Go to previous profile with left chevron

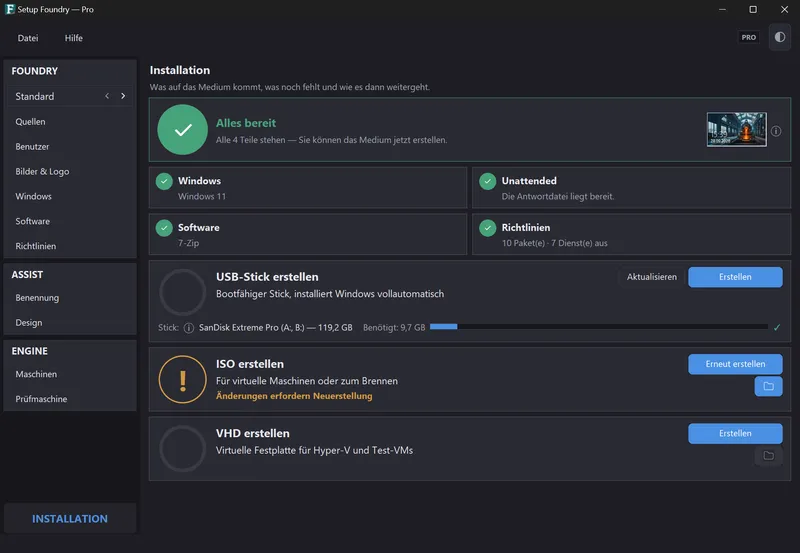coord(107,96)
